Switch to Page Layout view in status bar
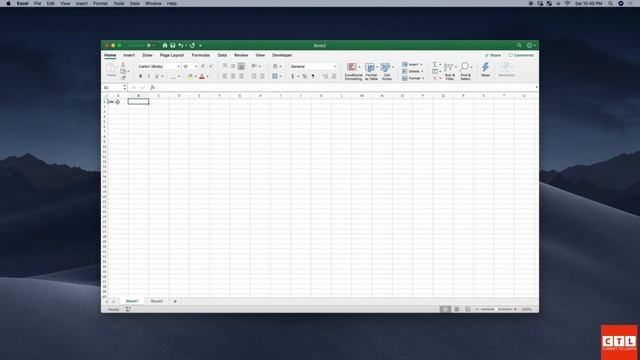The width and height of the screenshot is (640, 360). coord(457,309)
